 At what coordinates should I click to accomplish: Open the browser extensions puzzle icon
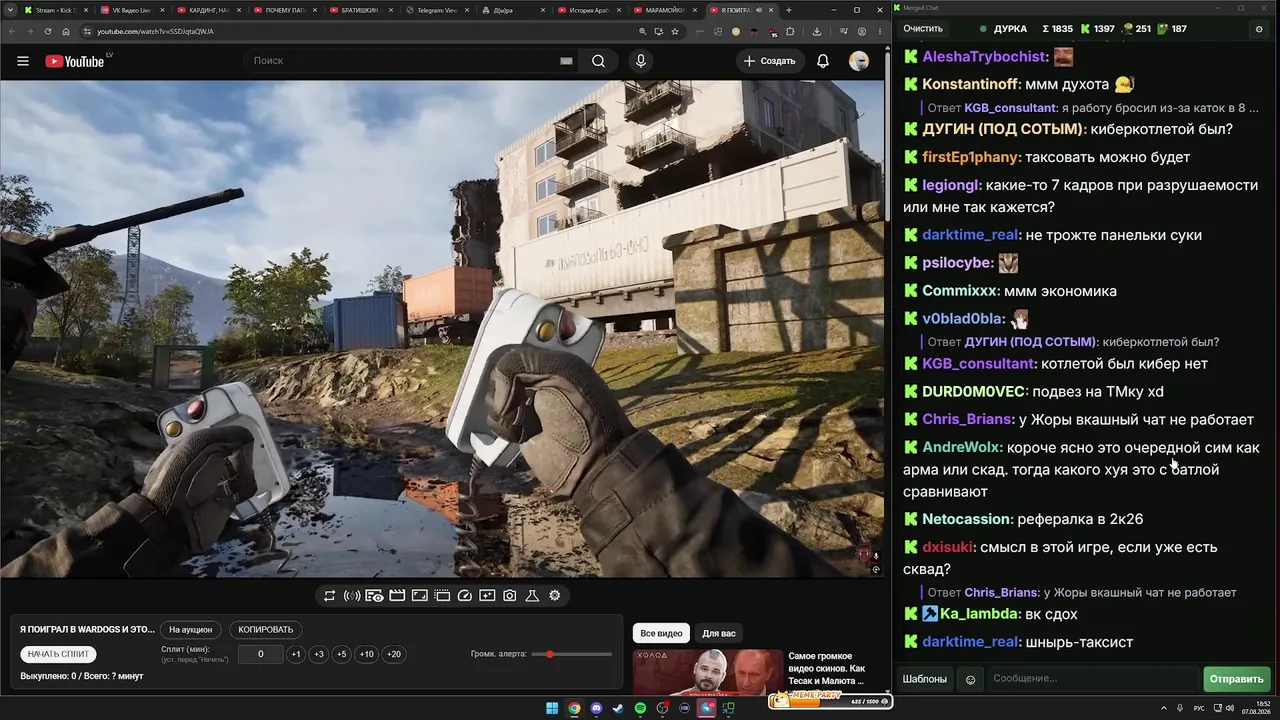point(790,31)
